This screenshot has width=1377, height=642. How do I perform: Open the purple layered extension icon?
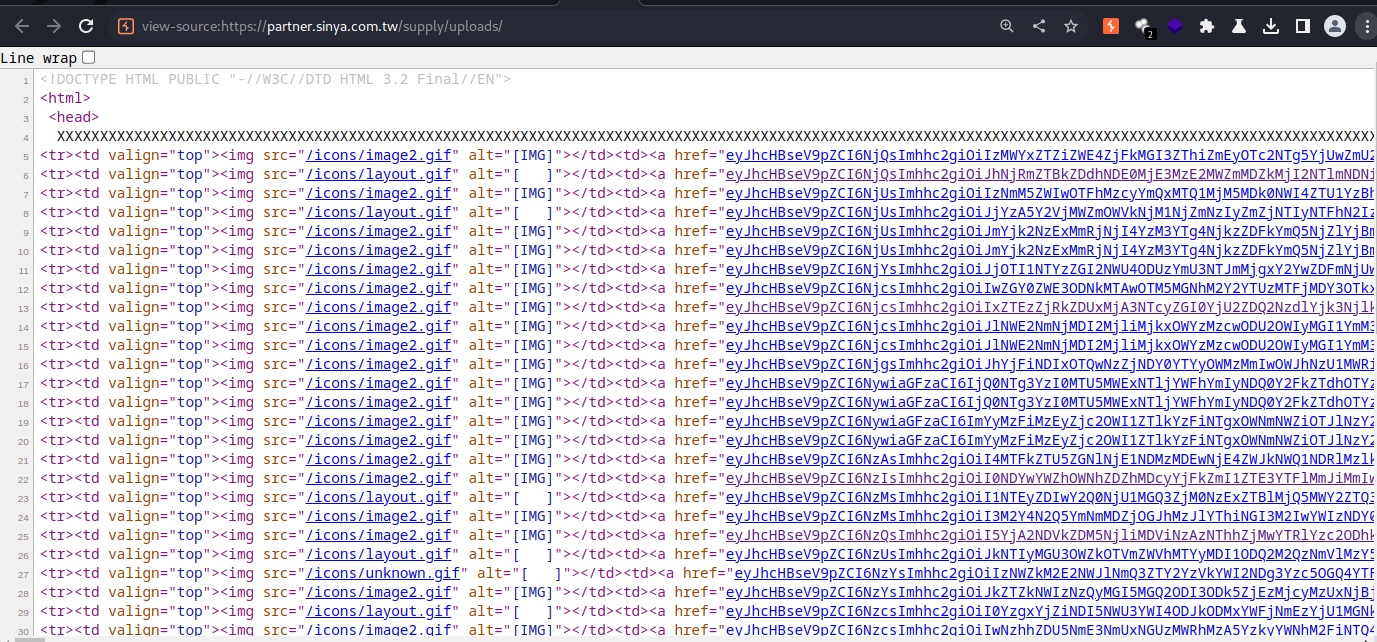tap(1175, 26)
